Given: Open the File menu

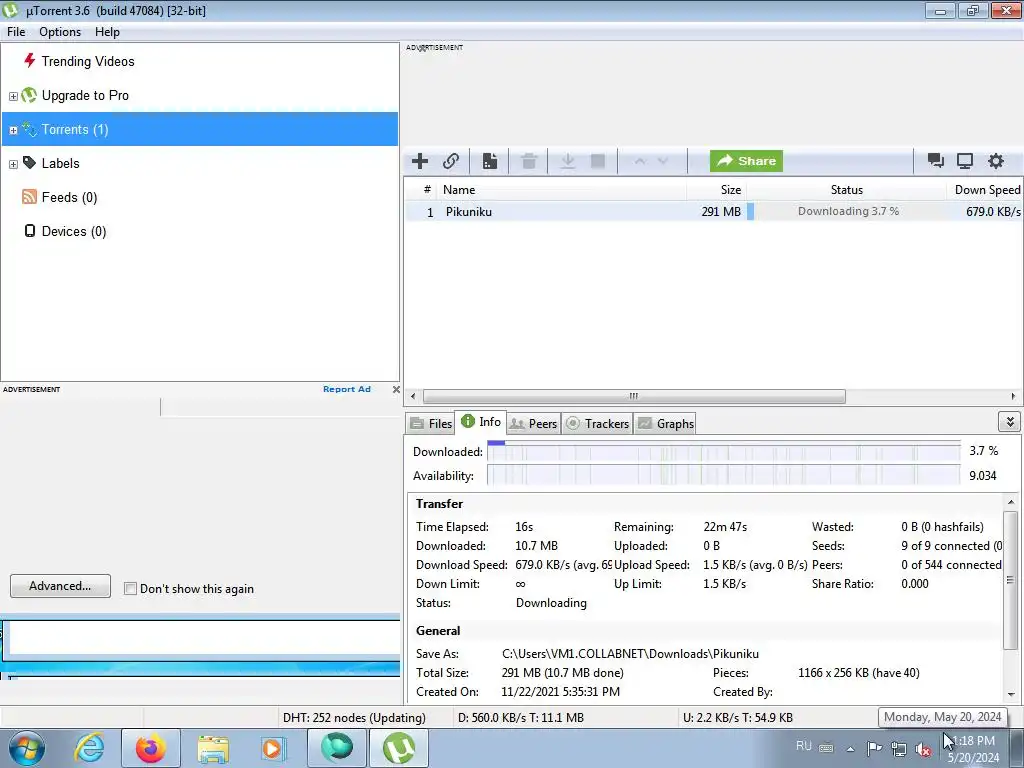Looking at the screenshot, I should (x=16, y=31).
